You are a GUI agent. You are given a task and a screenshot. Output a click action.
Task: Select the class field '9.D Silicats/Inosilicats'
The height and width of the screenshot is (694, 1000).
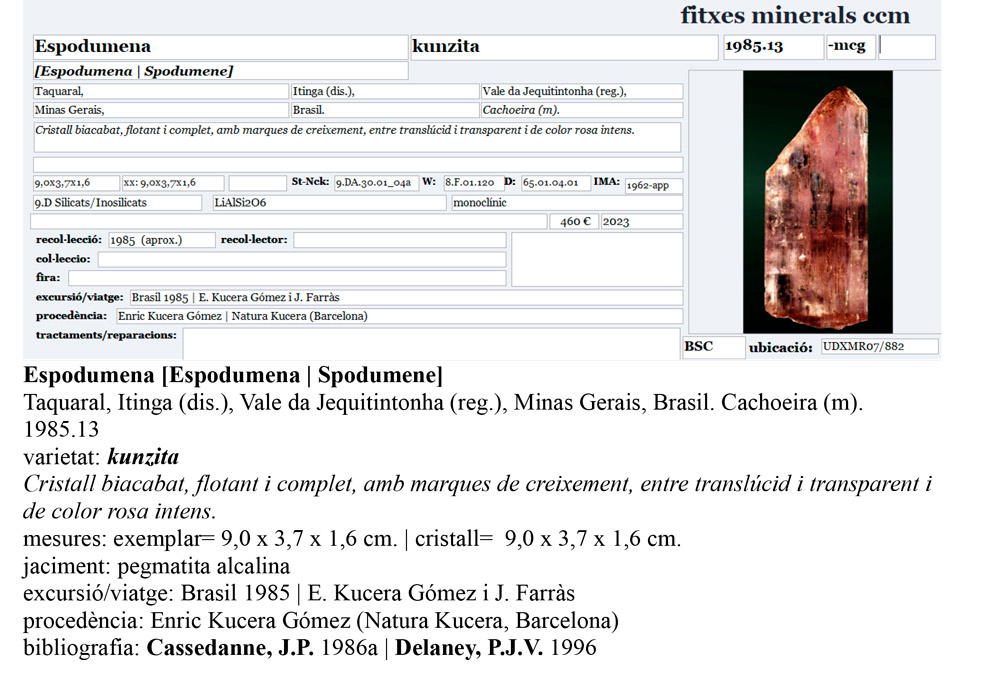(x=117, y=203)
